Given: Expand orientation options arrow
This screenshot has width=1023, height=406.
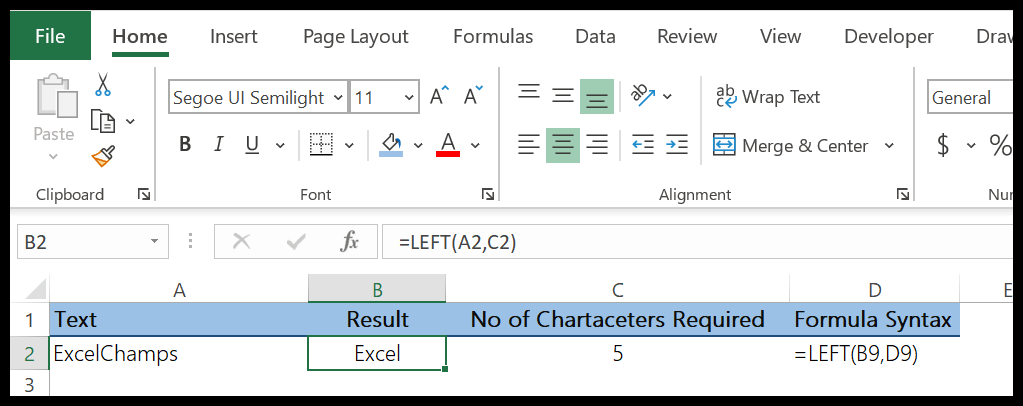Looking at the screenshot, I should pos(667,97).
